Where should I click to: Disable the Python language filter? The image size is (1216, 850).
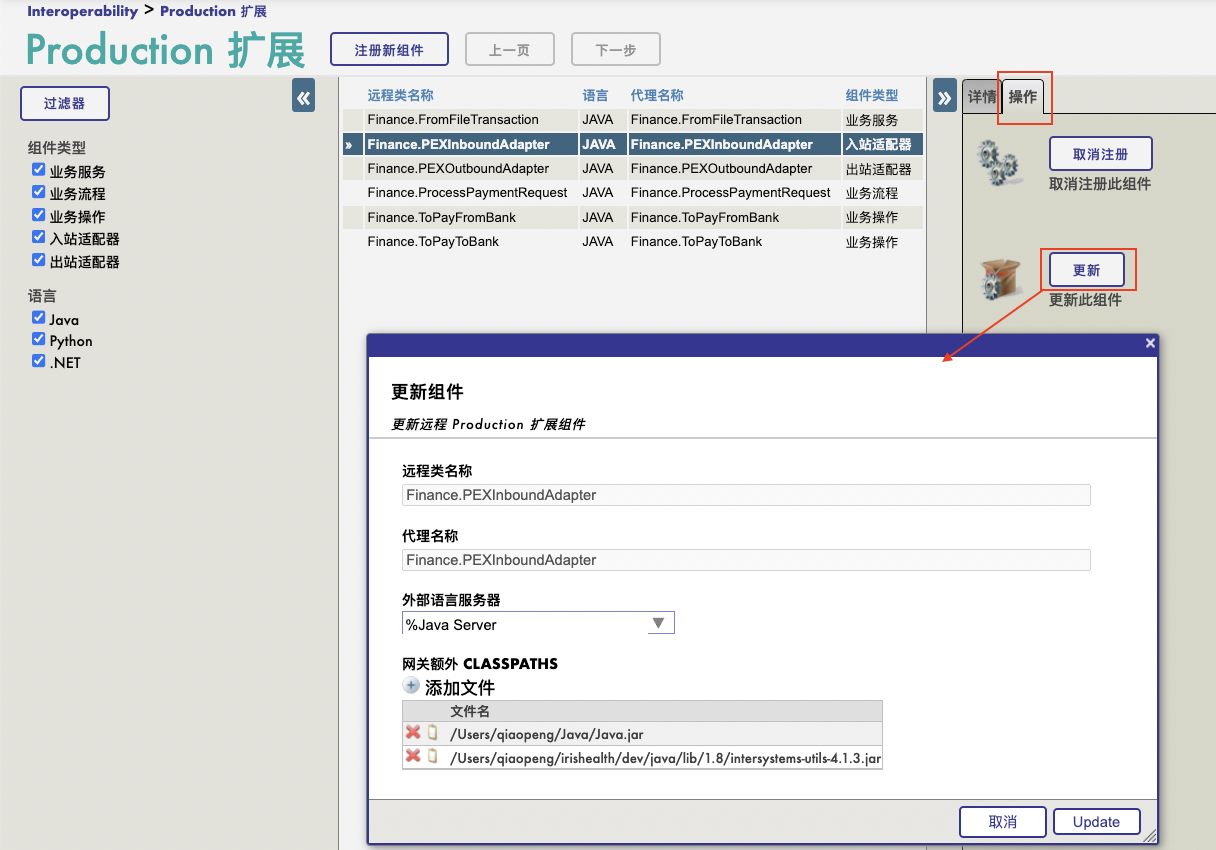[39, 340]
